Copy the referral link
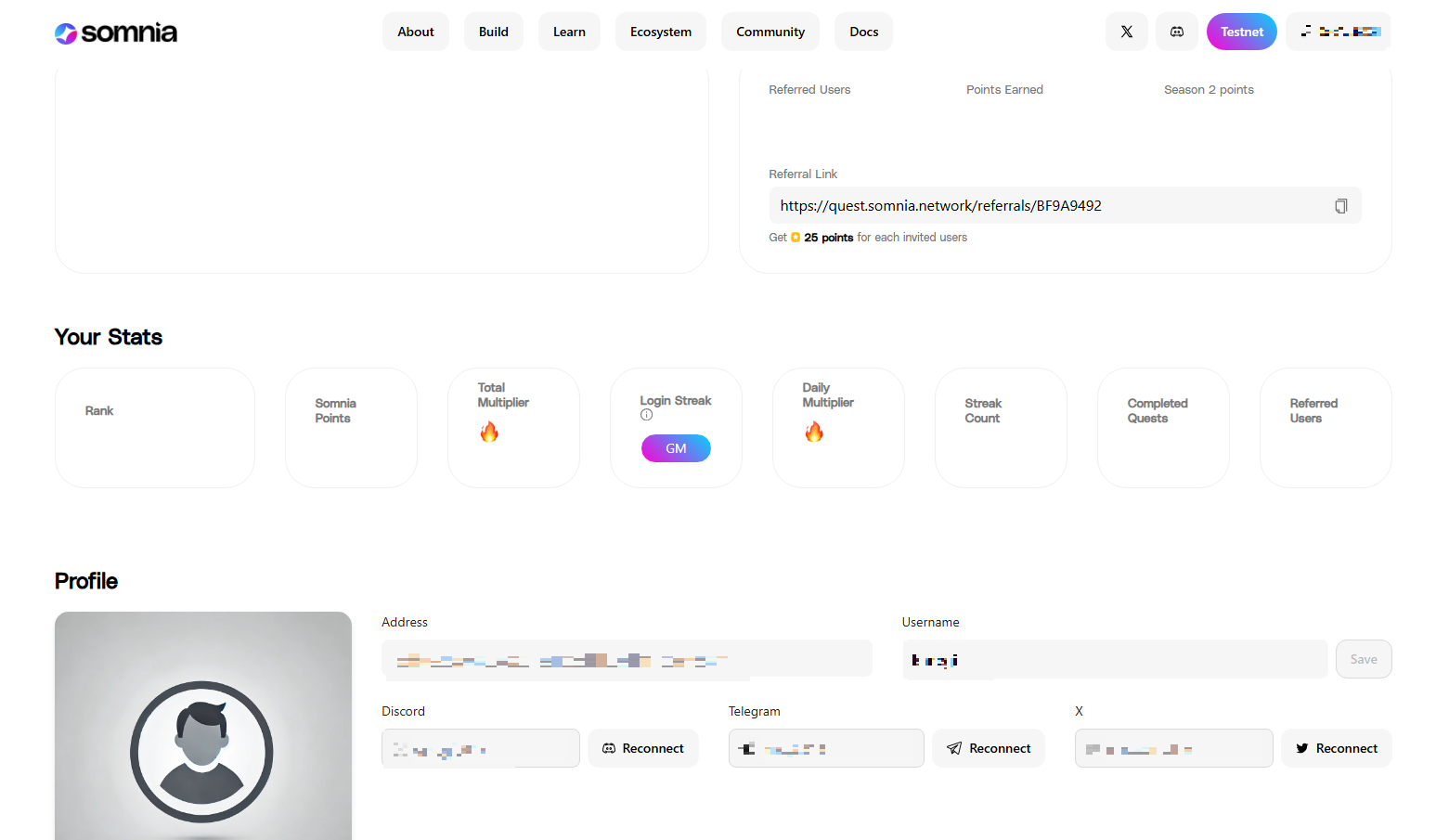 coord(1340,206)
